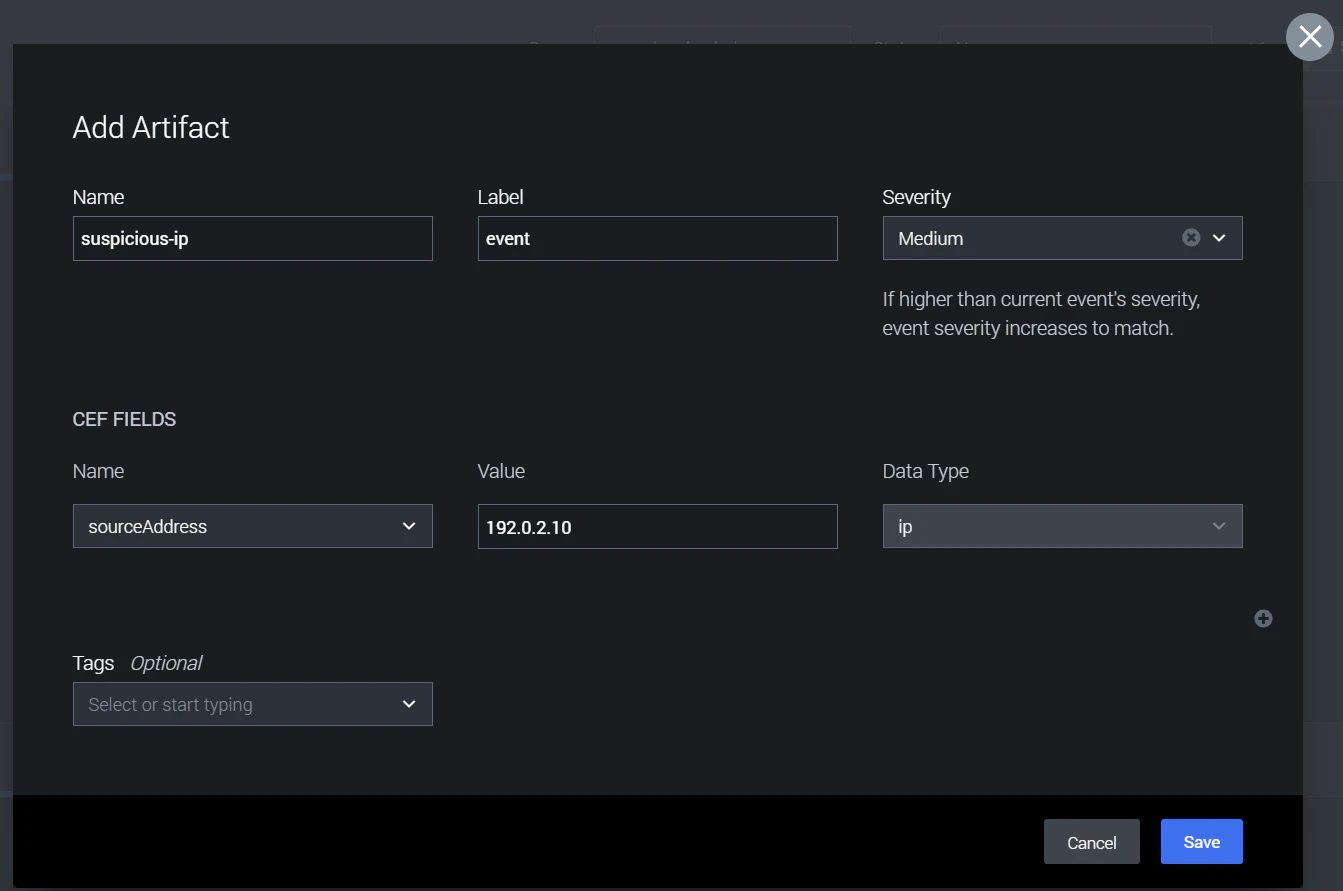Select the Data Type column label
Viewport: 1343px width, 891px height.
click(x=926, y=471)
